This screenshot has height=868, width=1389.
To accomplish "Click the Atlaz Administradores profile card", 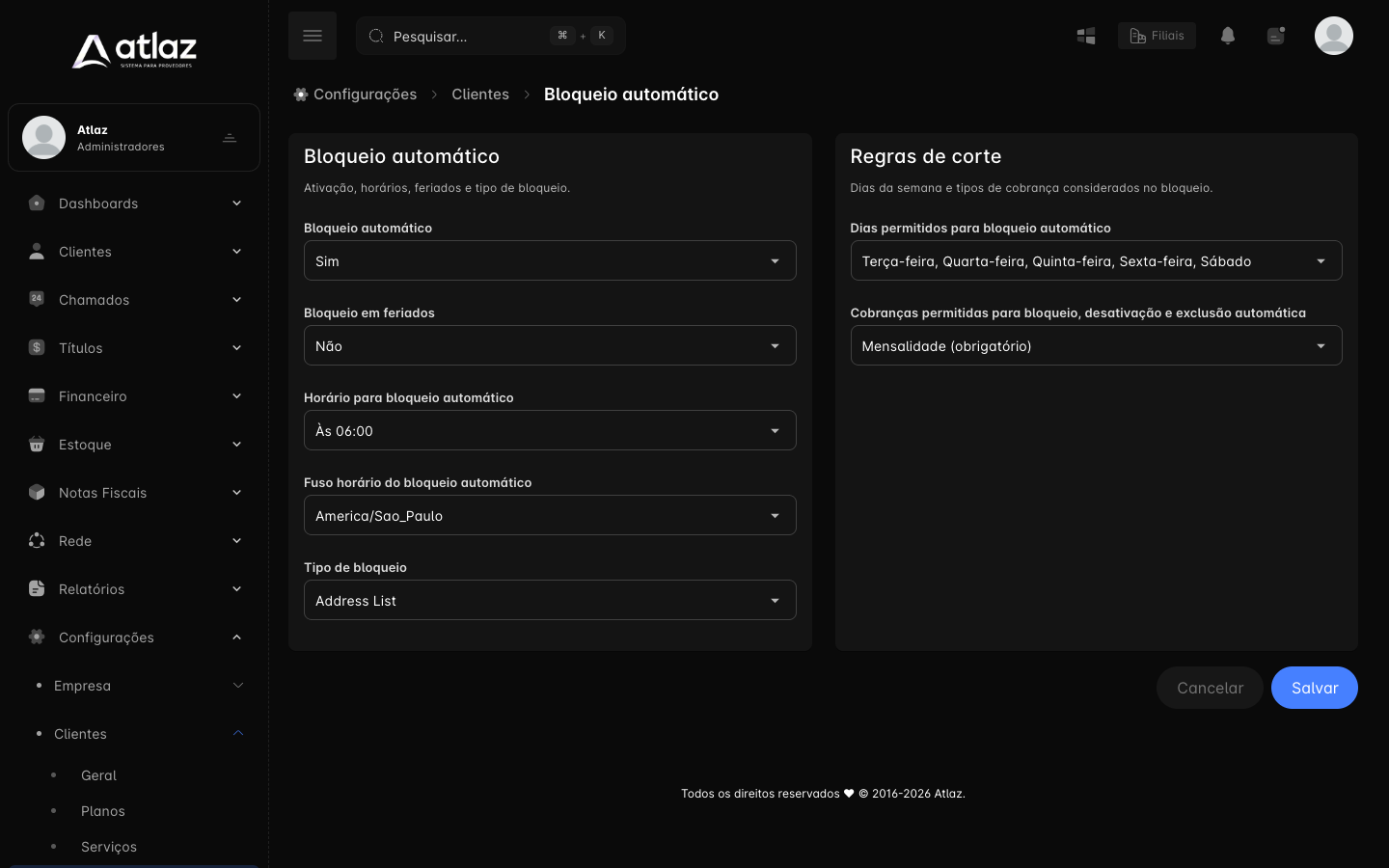I will pos(134,138).
